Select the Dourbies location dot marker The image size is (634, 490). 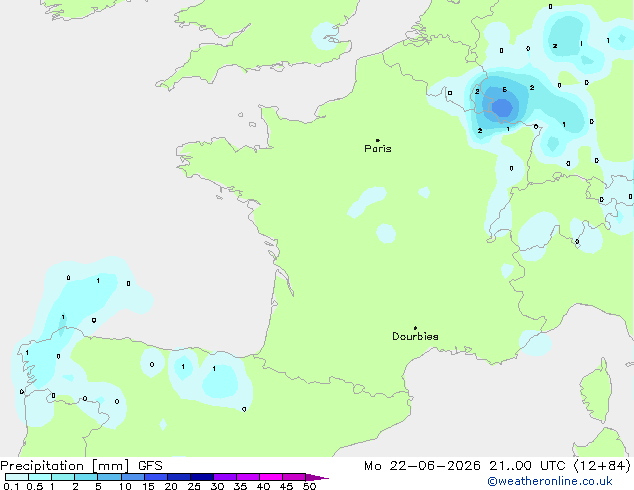point(415,328)
